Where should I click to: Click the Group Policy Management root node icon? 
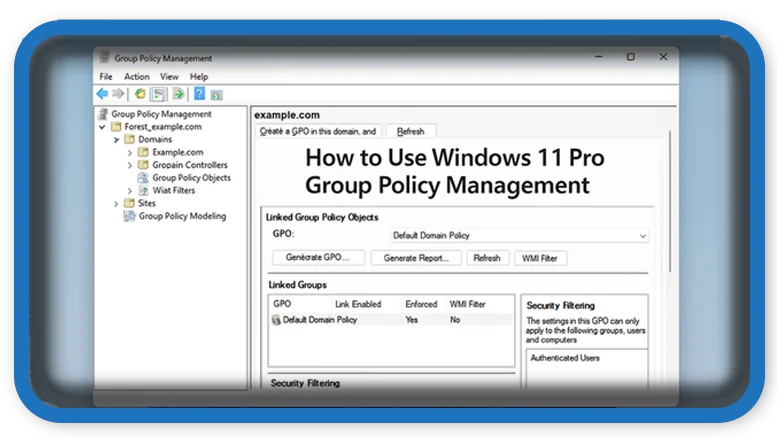click(103, 114)
